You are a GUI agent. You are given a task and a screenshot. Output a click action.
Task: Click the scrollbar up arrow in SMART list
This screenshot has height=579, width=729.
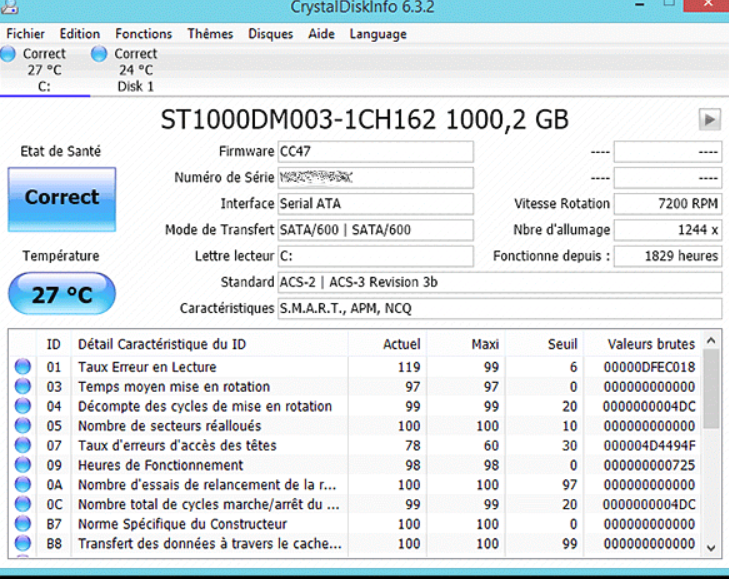tap(711, 340)
